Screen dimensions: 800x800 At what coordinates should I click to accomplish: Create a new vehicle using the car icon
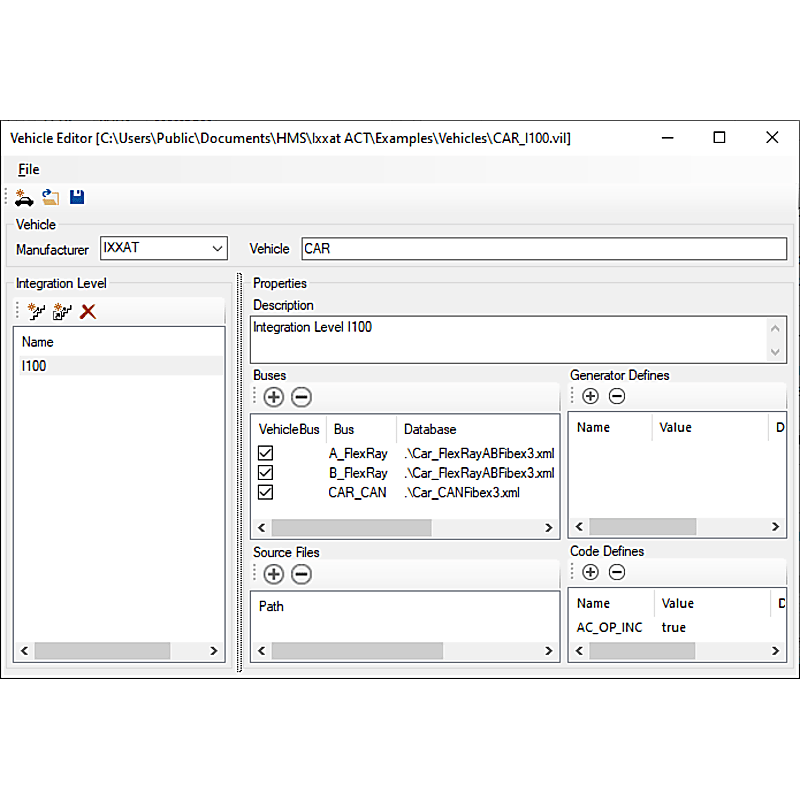click(24, 197)
